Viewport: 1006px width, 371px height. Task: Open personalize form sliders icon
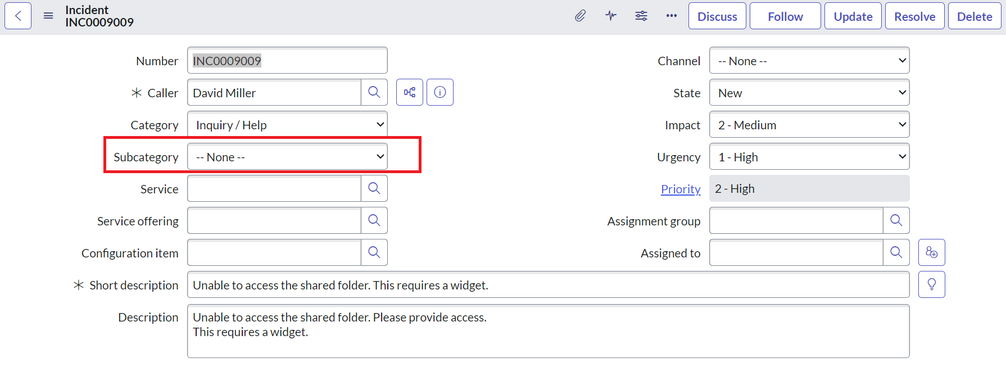(641, 16)
